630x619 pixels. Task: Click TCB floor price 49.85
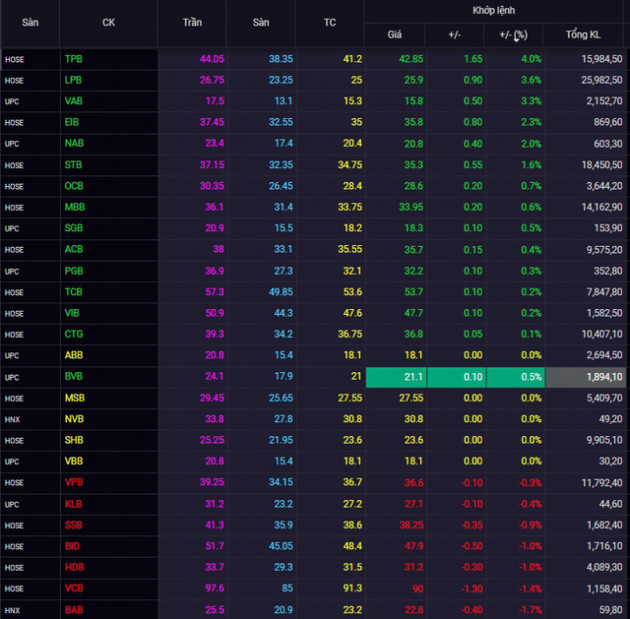pyautogui.click(x=280, y=292)
